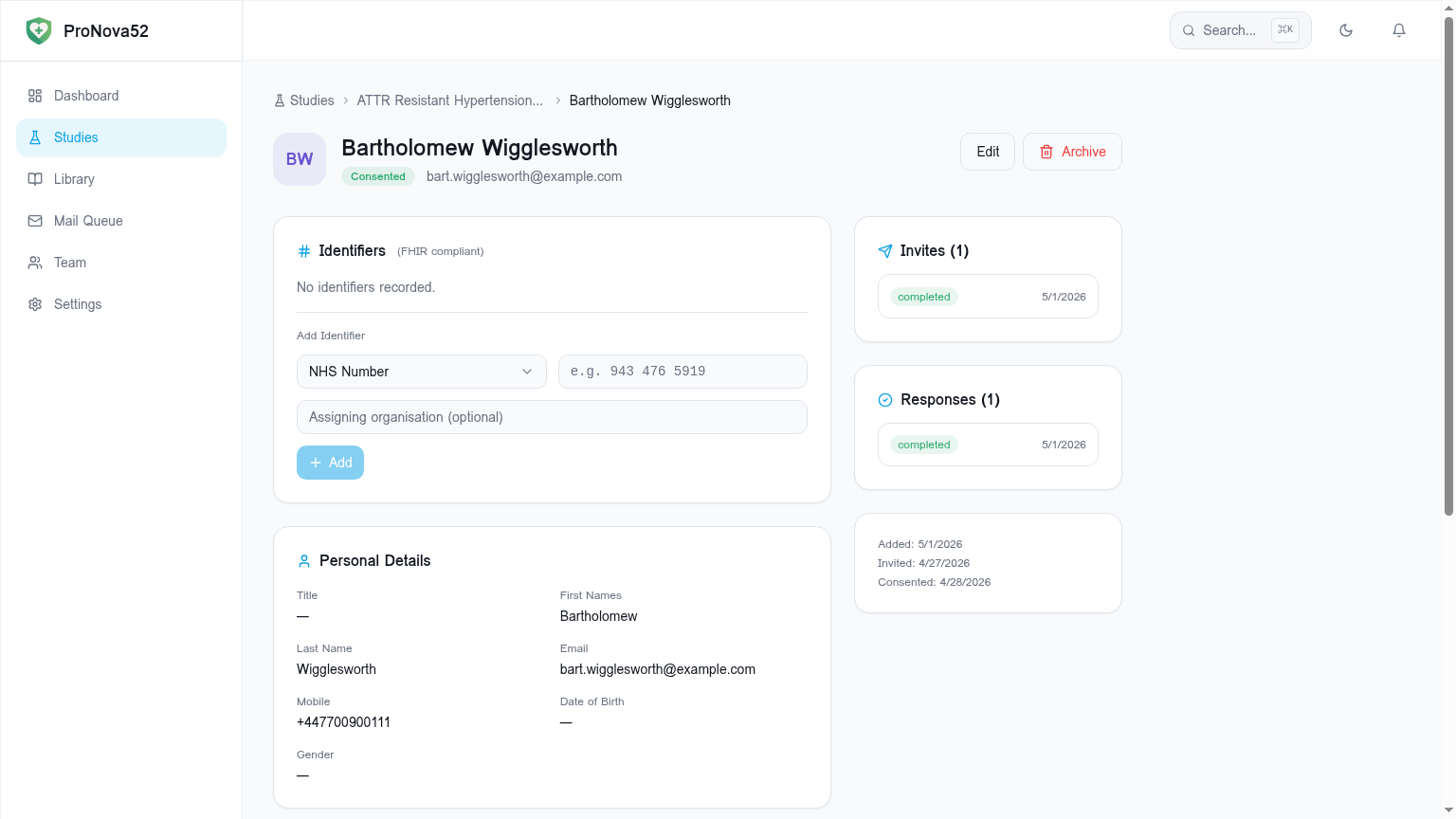Click the Responses check circle icon
The width and height of the screenshot is (1456, 819).
885,400
